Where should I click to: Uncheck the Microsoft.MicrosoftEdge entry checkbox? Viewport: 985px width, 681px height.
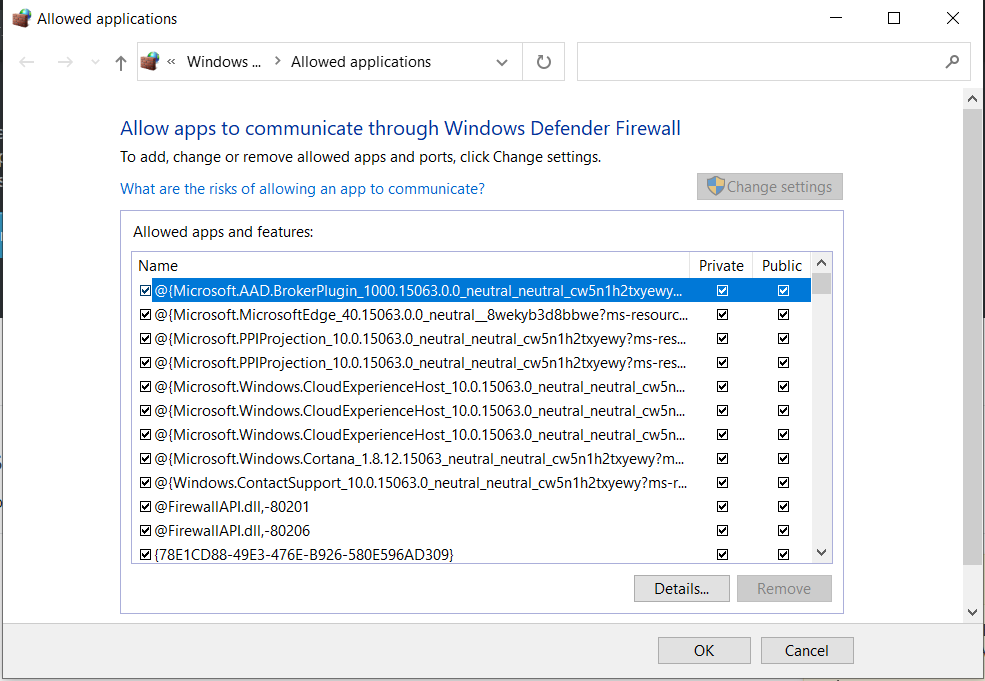145,314
